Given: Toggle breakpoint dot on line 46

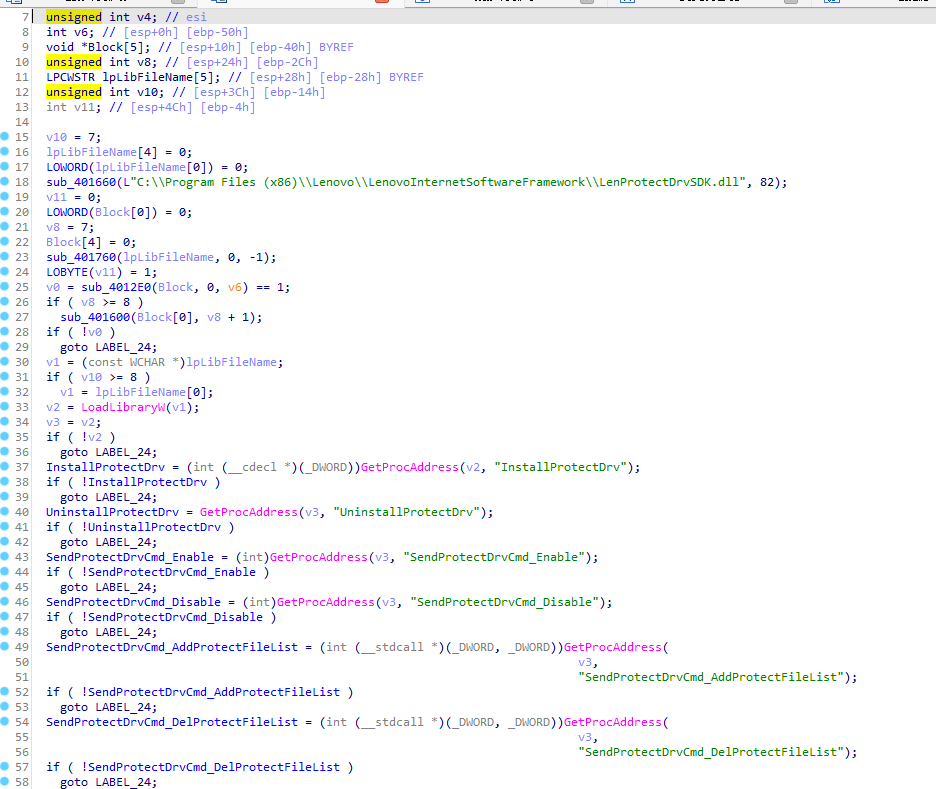Looking at the screenshot, I should 5,602.
